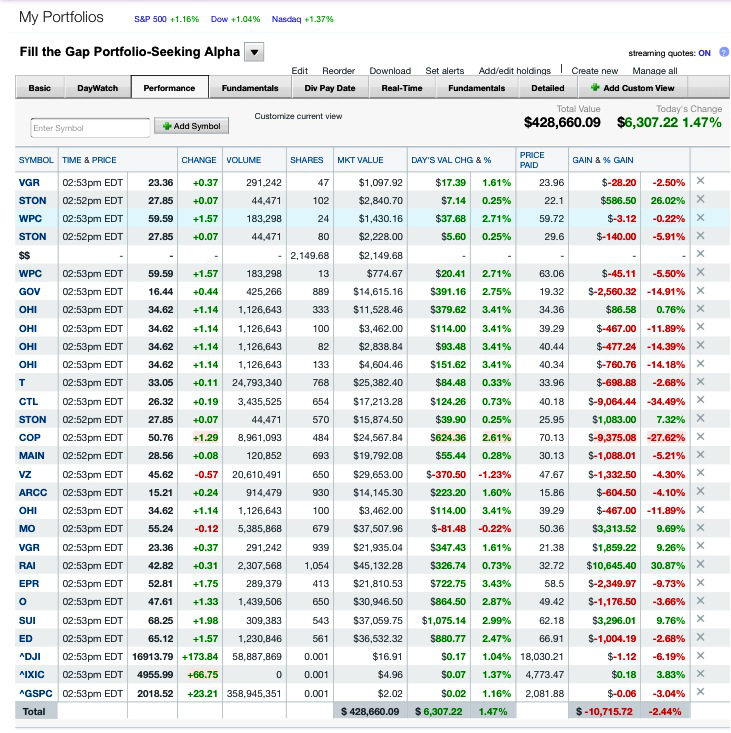Screen dimensions: 731x733
Task: Delete the SUI row
Action: (x=700, y=619)
